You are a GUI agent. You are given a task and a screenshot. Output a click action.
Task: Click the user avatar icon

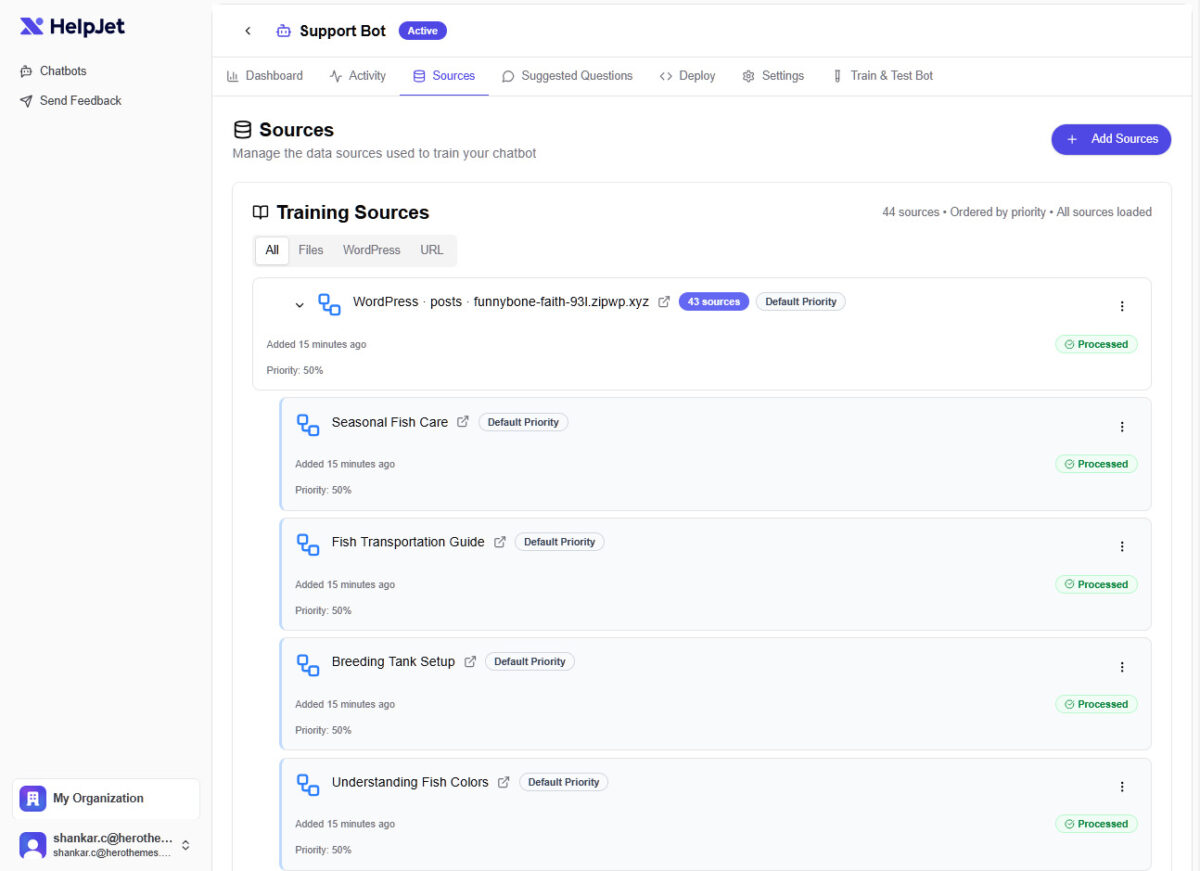pyautogui.click(x=33, y=845)
